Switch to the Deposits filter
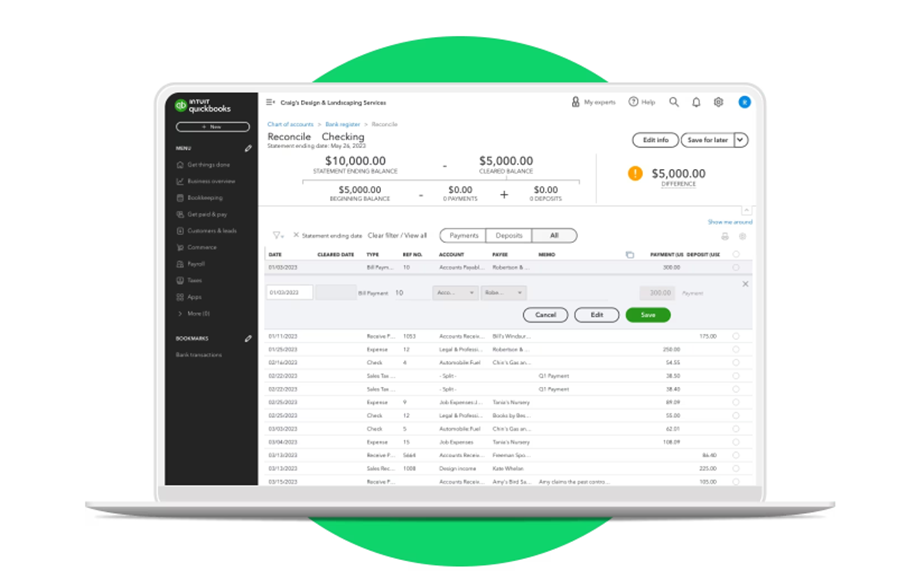This screenshot has width=916, height=588. coord(508,236)
